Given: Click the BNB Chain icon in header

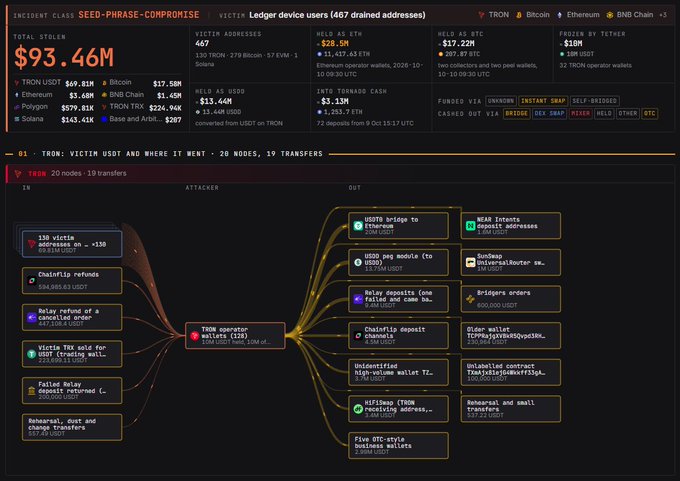Looking at the screenshot, I should click(610, 15).
